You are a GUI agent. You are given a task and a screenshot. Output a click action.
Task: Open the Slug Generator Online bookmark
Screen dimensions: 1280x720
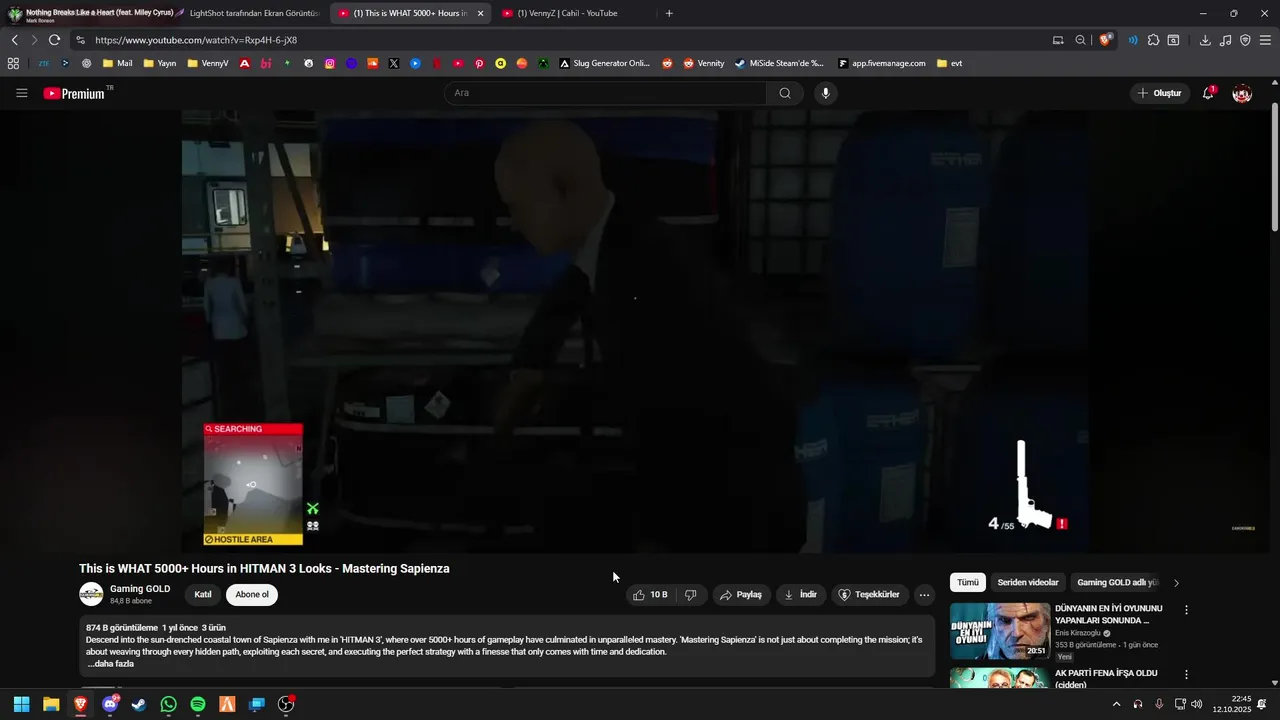tap(604, 63)
